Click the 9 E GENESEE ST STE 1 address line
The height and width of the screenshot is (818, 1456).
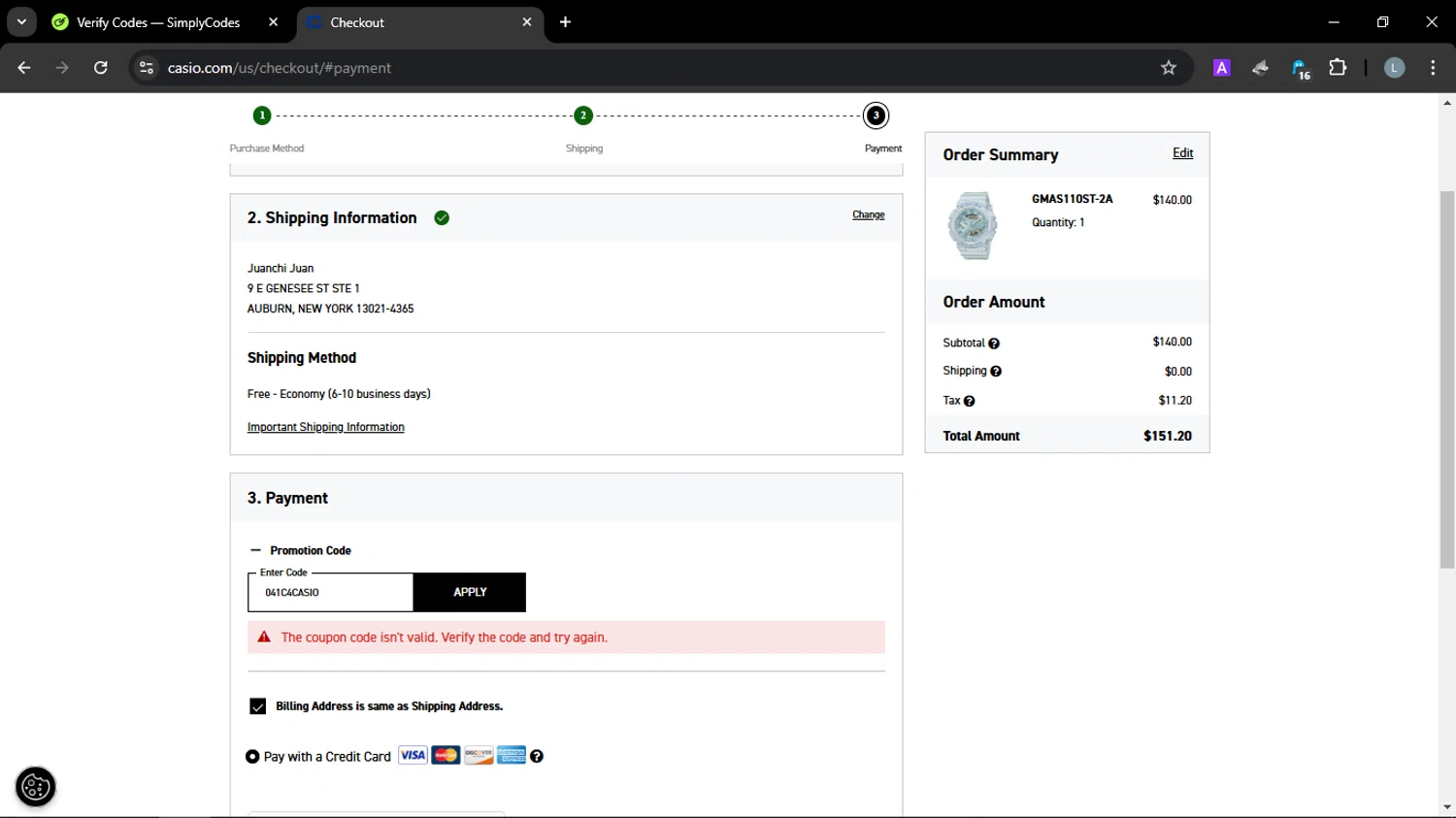303,288
